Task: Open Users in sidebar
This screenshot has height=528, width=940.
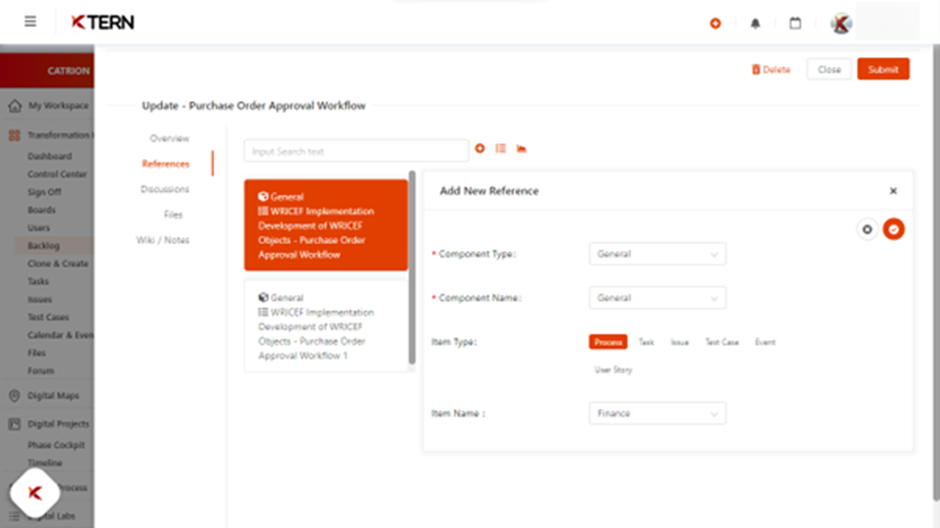Action: click(38, 228)
